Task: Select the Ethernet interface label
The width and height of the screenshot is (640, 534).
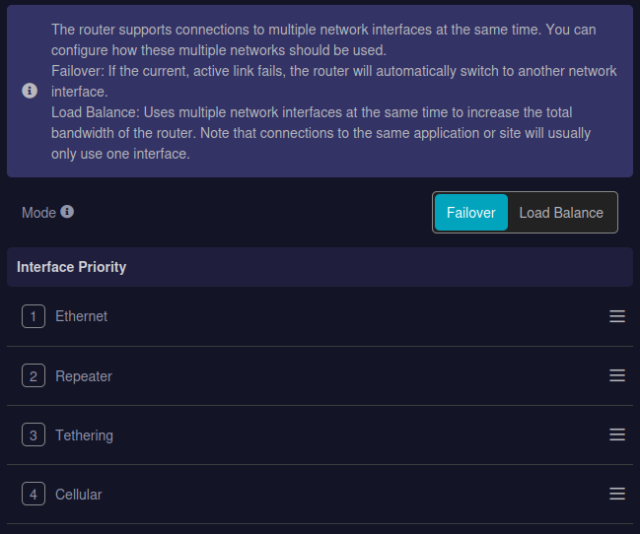Action: pyautogui.click(x=81, y=316)
